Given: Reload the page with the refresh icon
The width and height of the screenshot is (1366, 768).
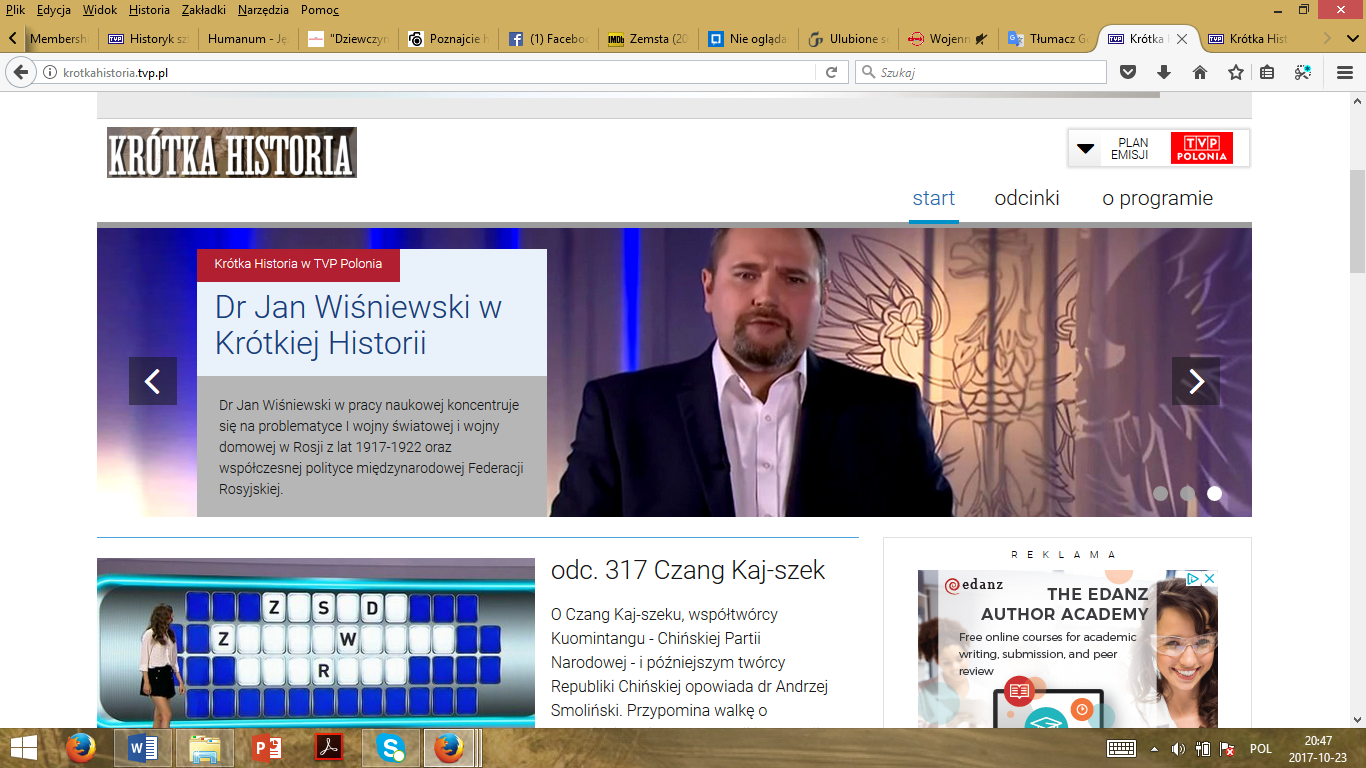Looking at the screenshot, I should (831, 72).
